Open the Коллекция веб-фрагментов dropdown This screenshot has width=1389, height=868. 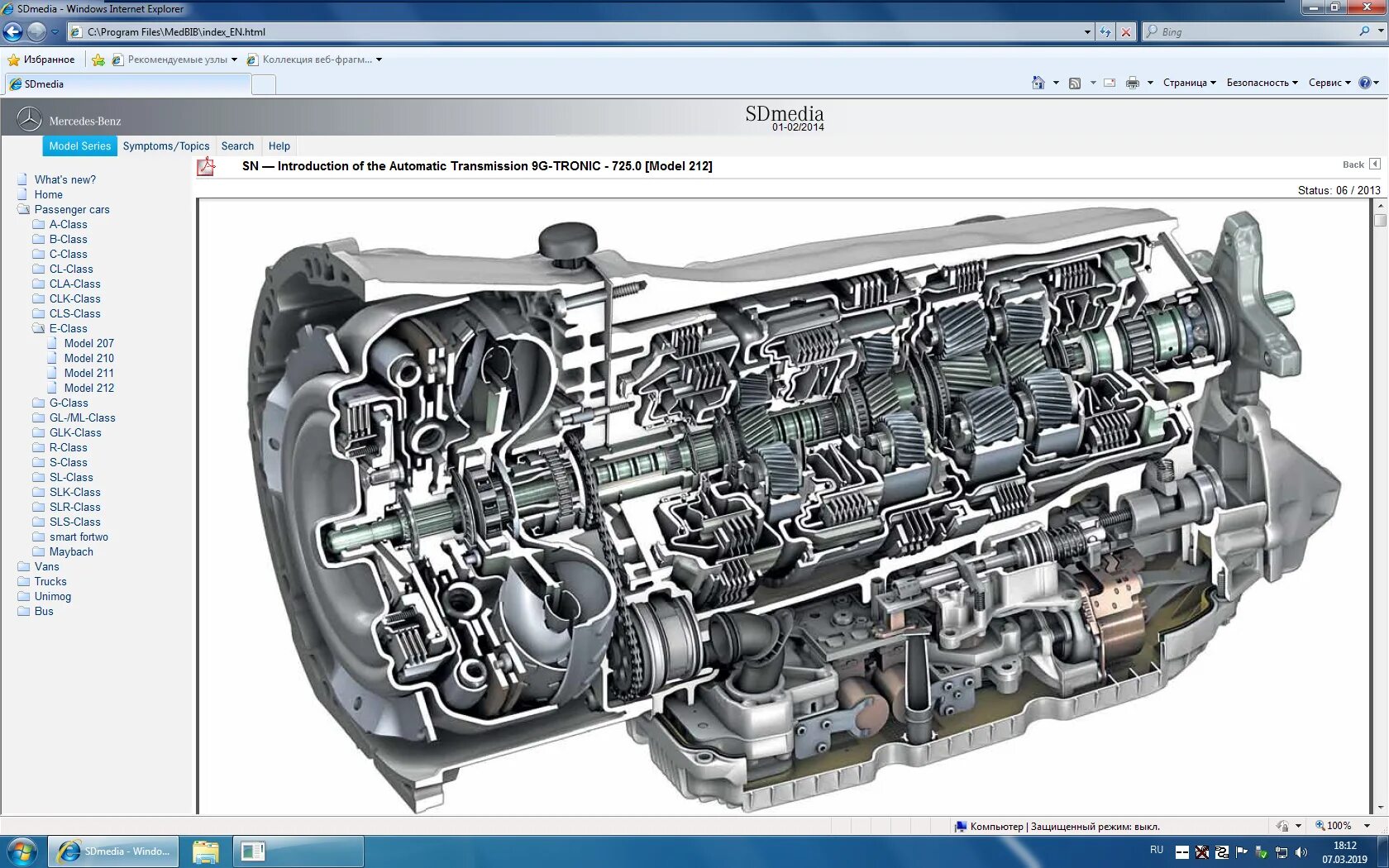pos(314,60)
